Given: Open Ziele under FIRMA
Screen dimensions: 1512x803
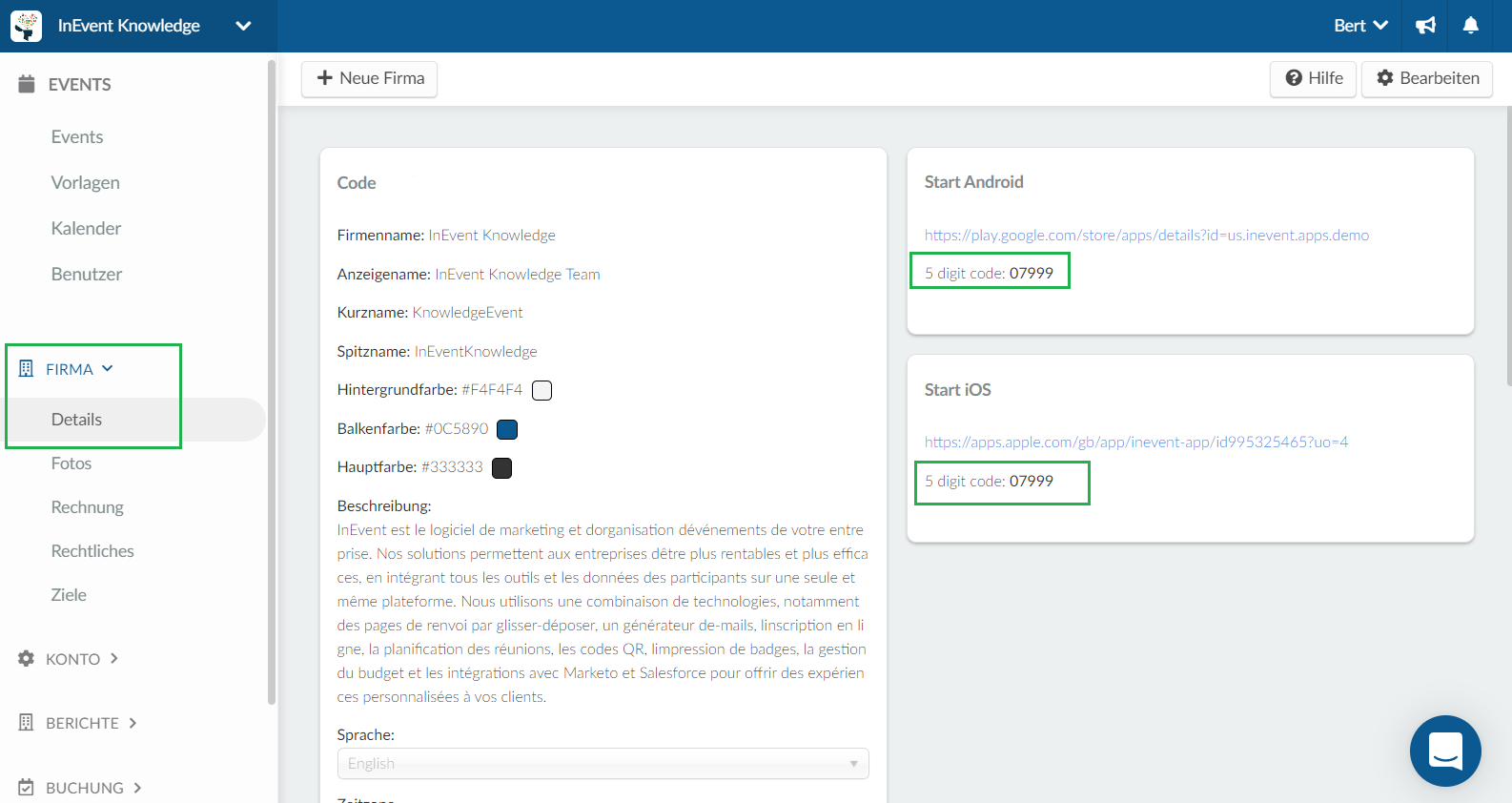Looking at the screenshot, I should coord(69,595).
